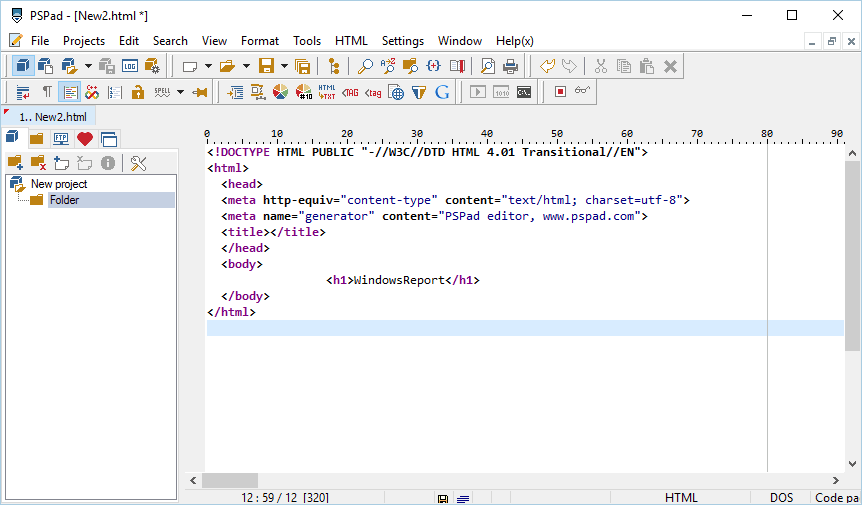The height and width of the screenshot is (505, 862).
Task: Open the color picker pie icon
Action: 280,92
